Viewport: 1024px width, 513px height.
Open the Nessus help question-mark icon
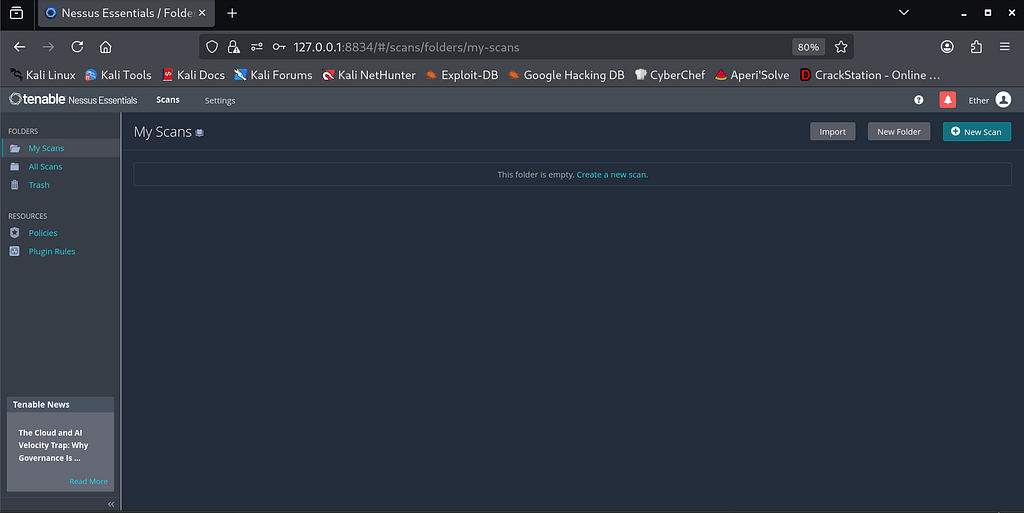[x=919, y=100]
